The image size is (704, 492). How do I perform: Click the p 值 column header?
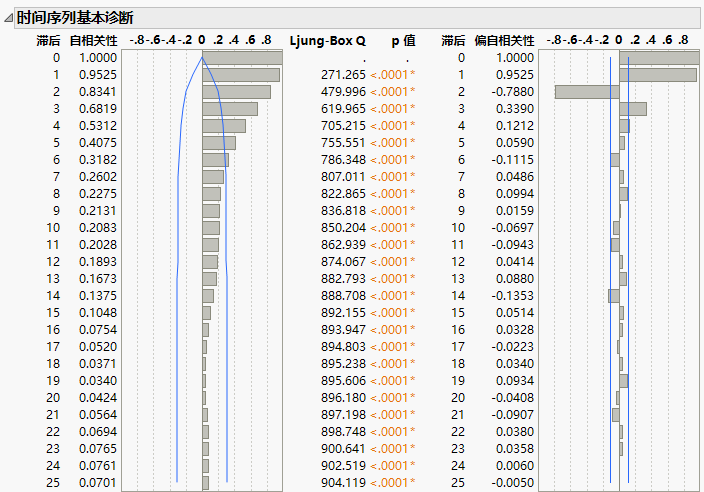403,41
